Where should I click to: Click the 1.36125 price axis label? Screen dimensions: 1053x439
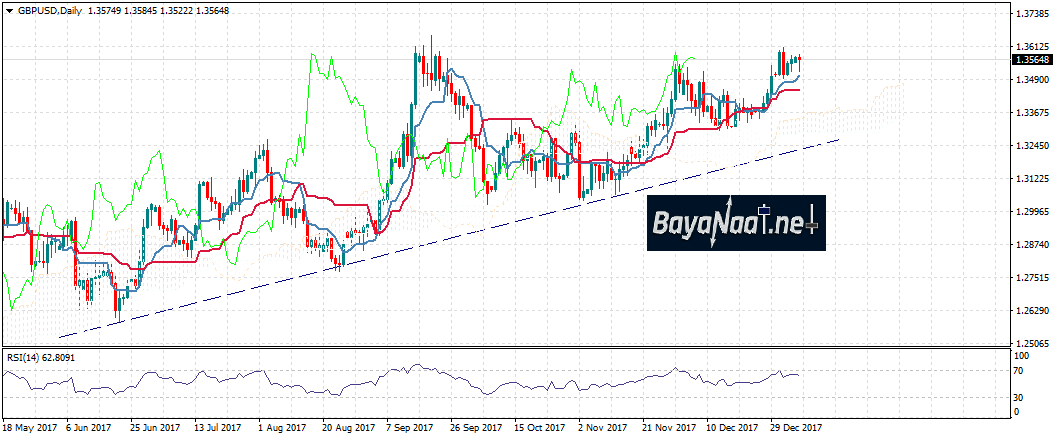pos(1030,47)
